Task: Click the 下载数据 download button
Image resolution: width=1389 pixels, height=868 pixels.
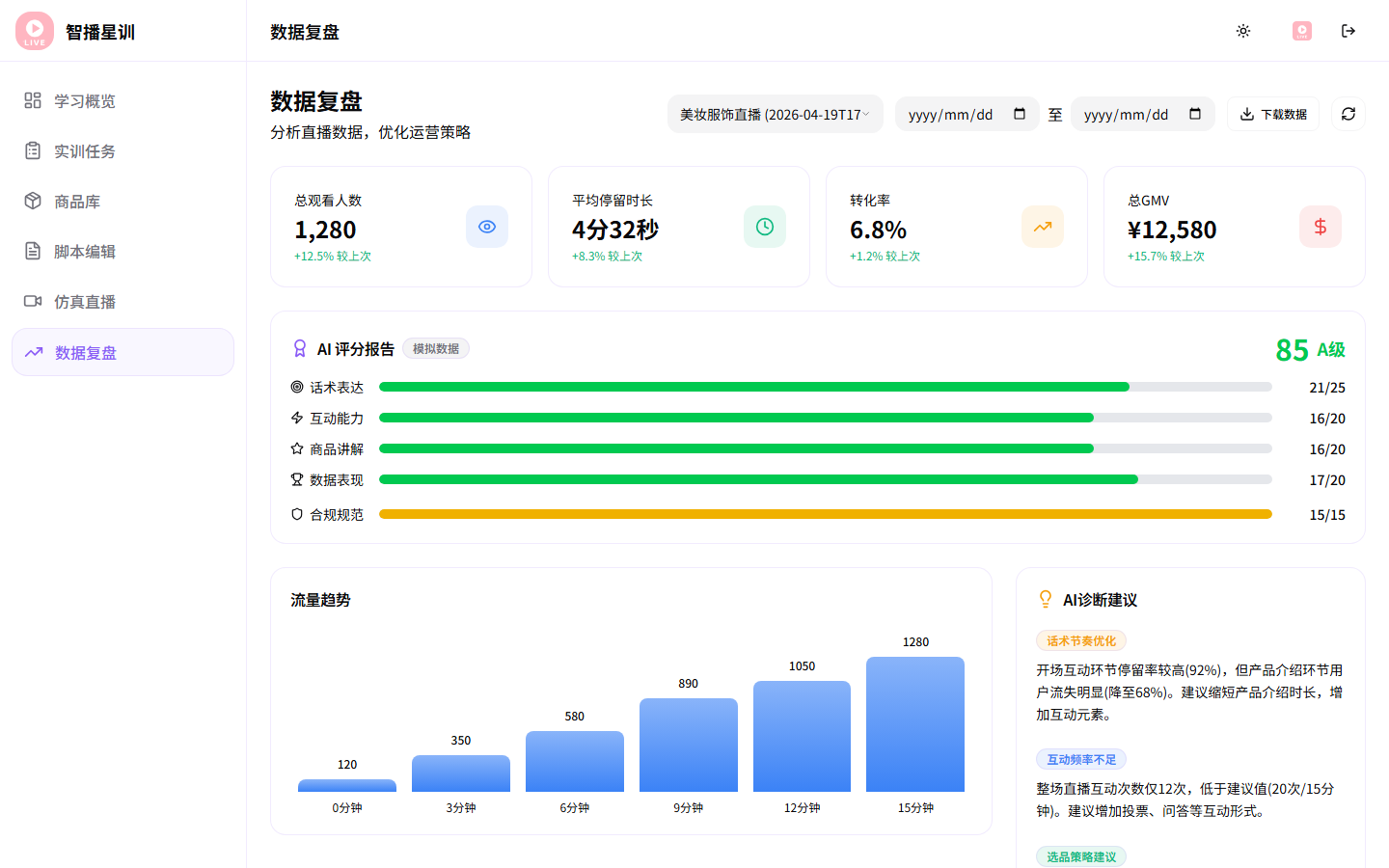Action: tap(1272, 114)
